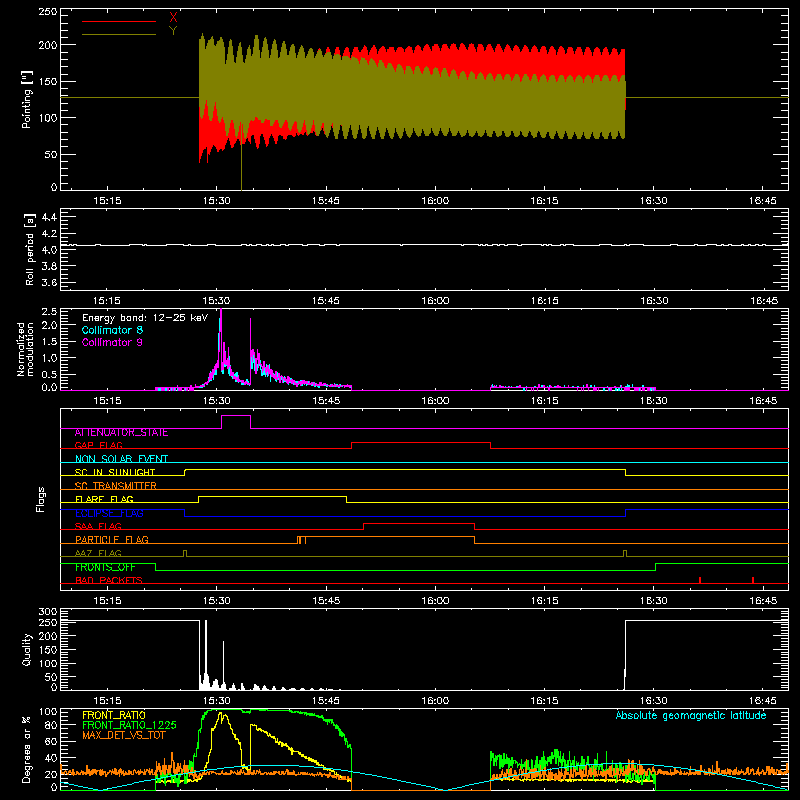
Task: Click the raised FLARE_FLAG segment
Action: (272, 496)
